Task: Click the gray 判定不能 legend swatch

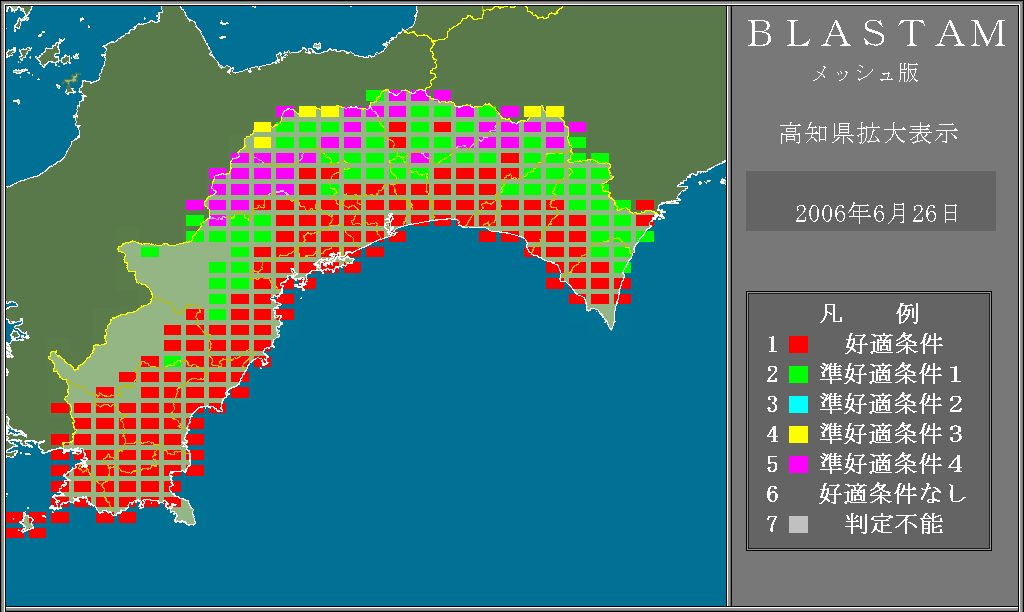Action: (x=798, y=524)
